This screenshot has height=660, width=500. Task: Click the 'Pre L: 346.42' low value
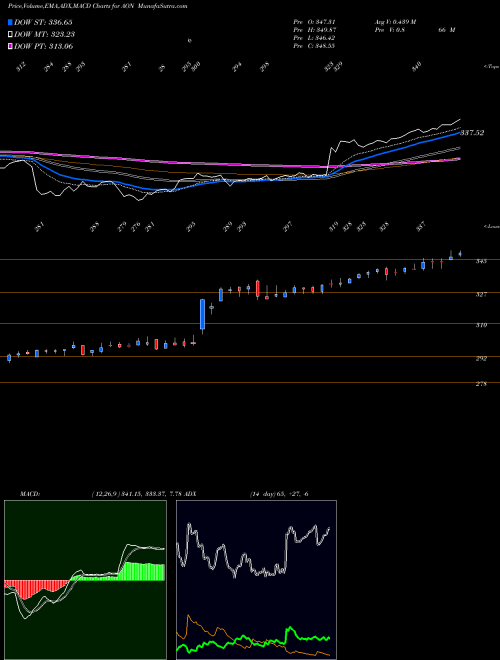314,38
